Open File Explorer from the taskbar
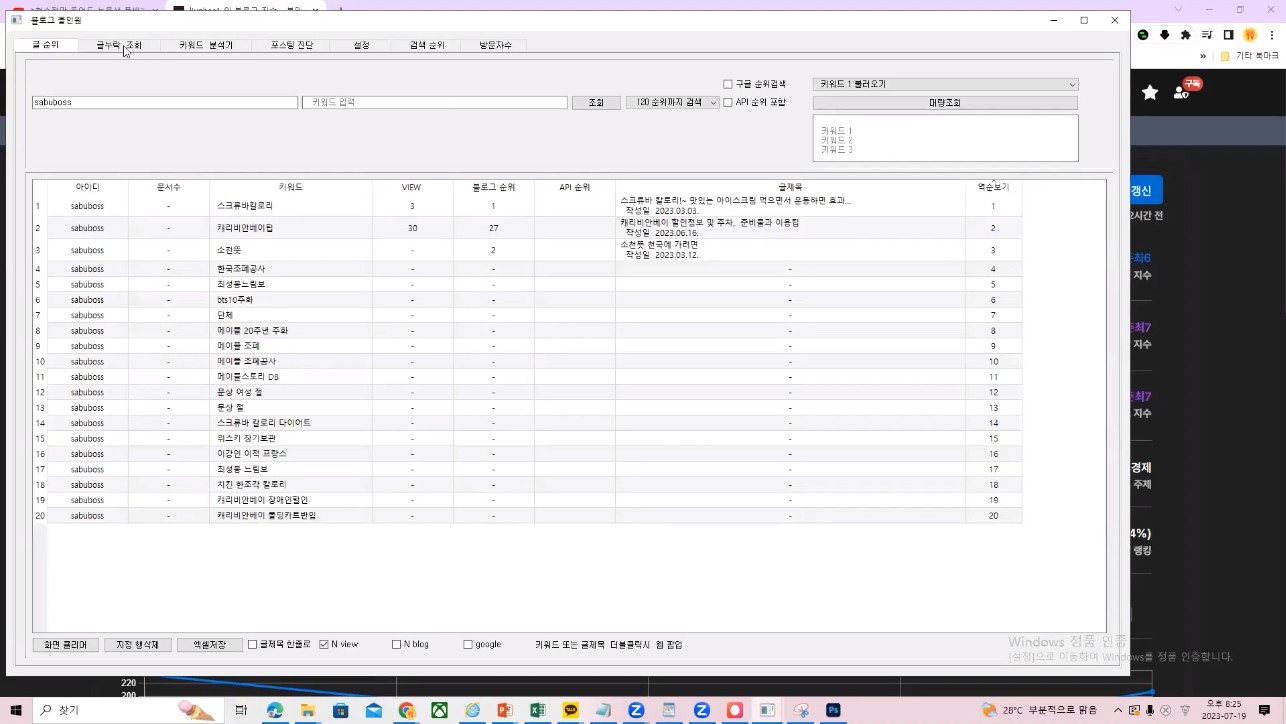 308,710
